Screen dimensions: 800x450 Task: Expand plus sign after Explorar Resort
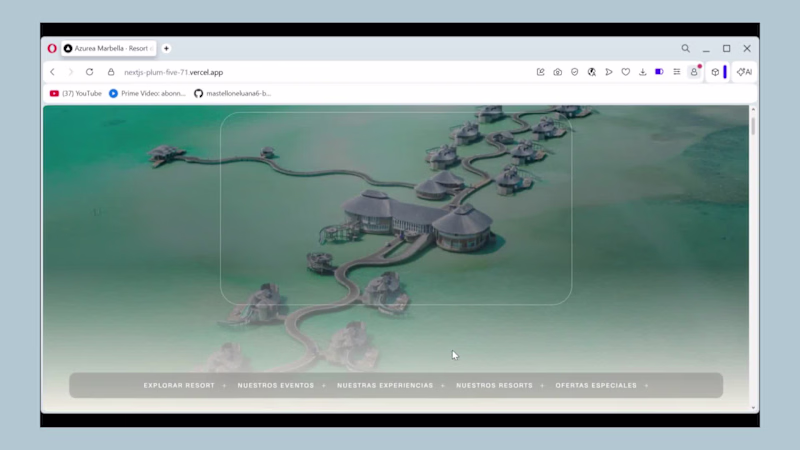(224, 386)
